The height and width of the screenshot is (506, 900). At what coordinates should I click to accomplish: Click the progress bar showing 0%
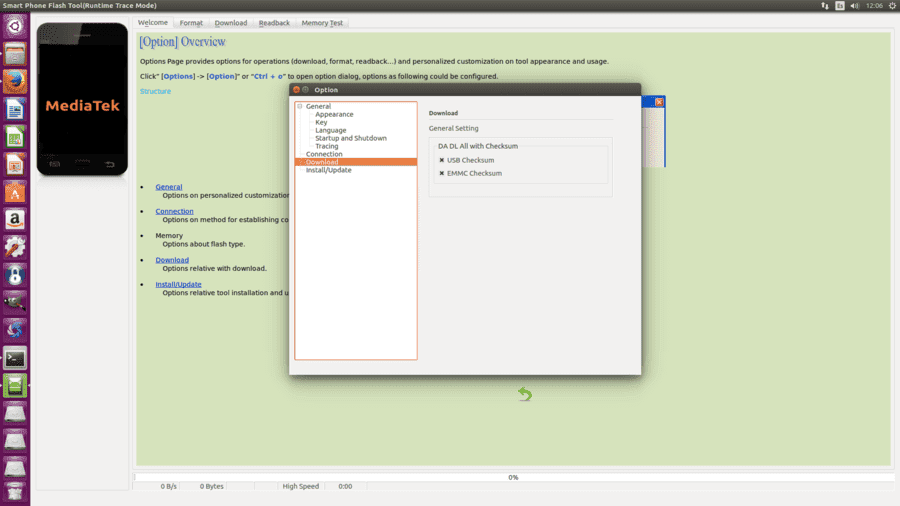click(514, 477)
